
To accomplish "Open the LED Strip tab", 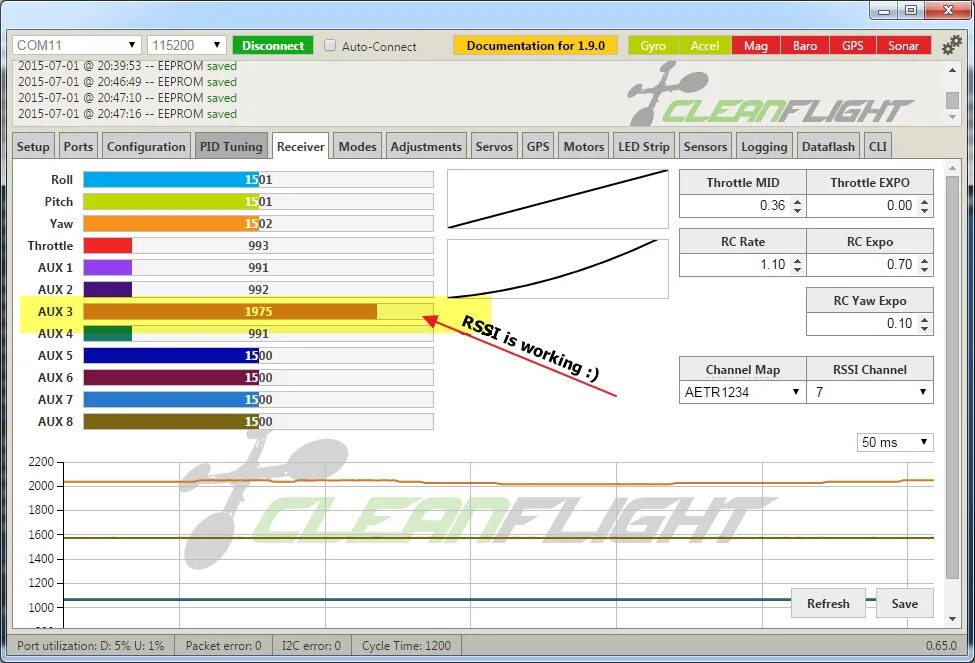I will tap(644, 147).
